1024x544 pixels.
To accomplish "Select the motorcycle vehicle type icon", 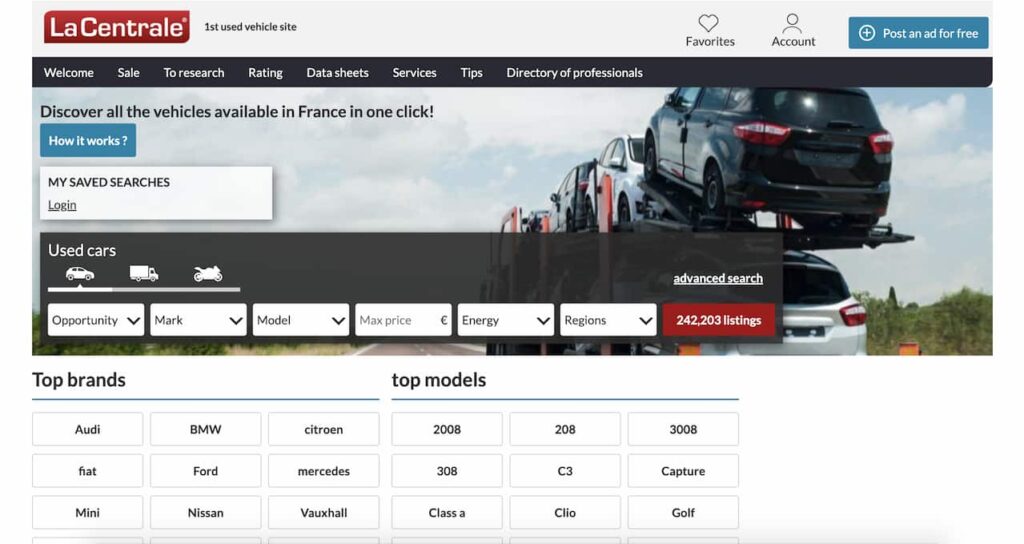I will (x=208, y=274).
